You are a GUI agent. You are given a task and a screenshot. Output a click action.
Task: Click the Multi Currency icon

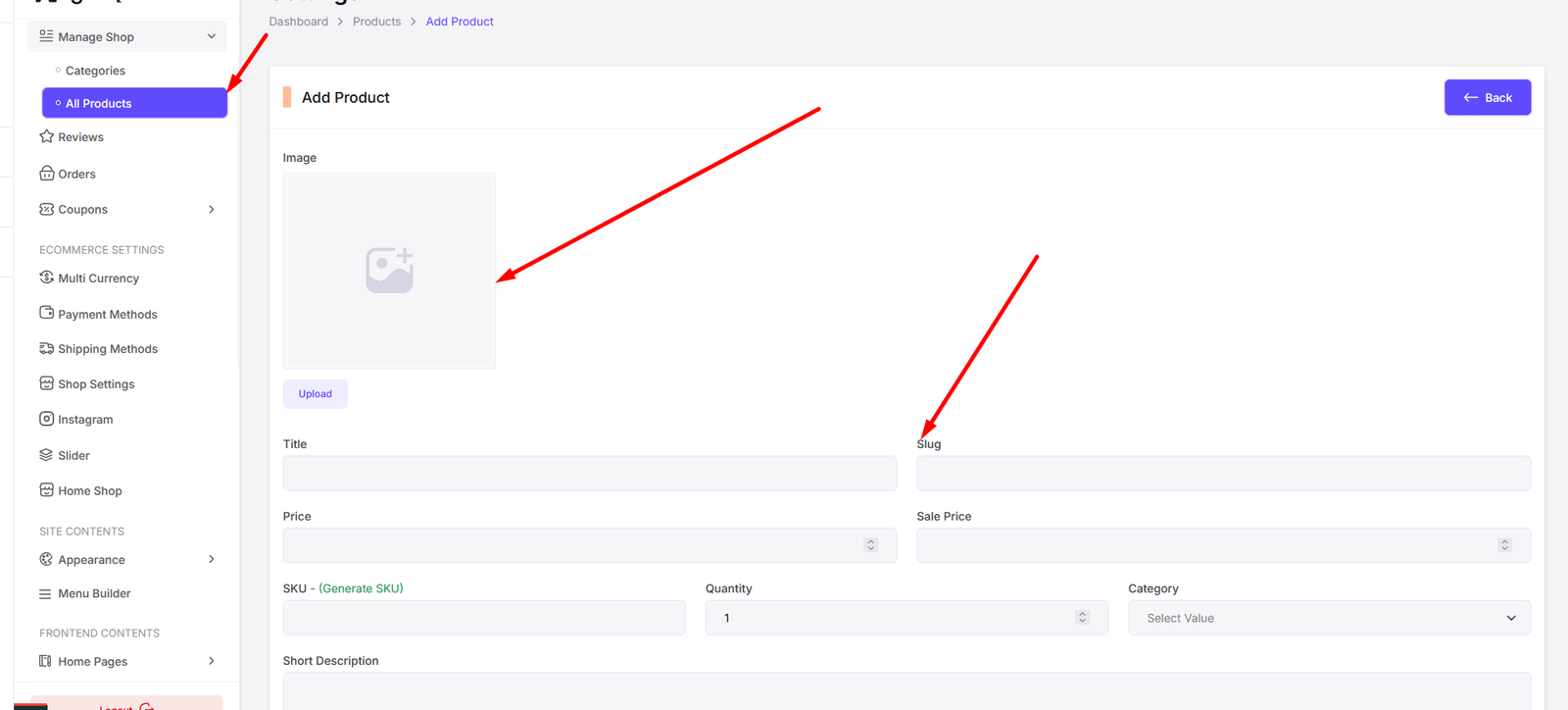coord(46,278)
